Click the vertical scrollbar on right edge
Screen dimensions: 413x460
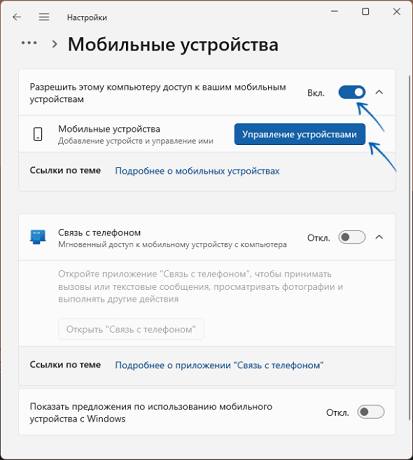click(x=410, y=247)
